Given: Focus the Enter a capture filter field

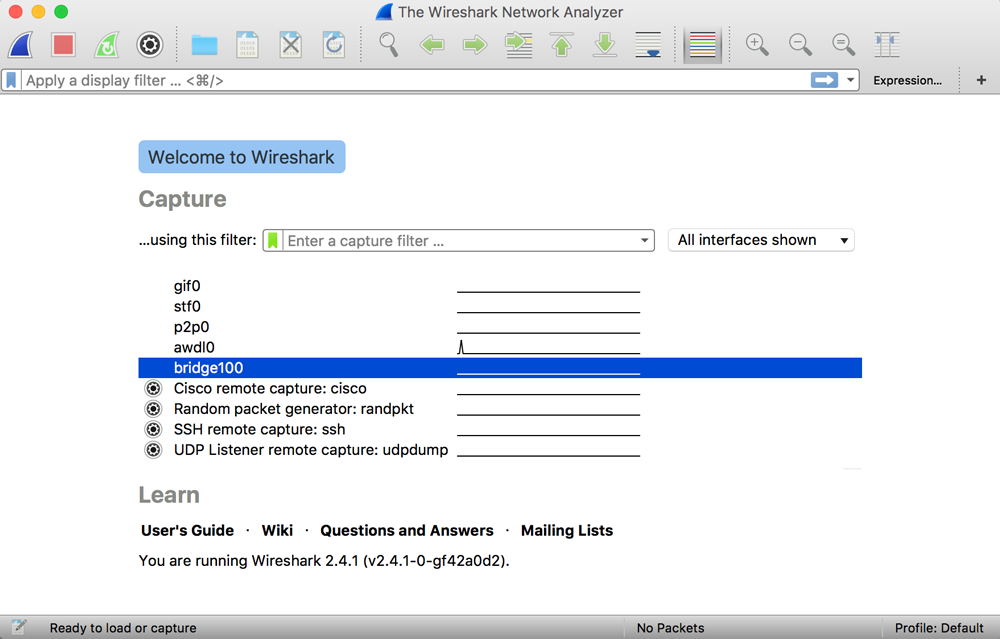Looking at the screenshot, I should [x=459, y=240].
